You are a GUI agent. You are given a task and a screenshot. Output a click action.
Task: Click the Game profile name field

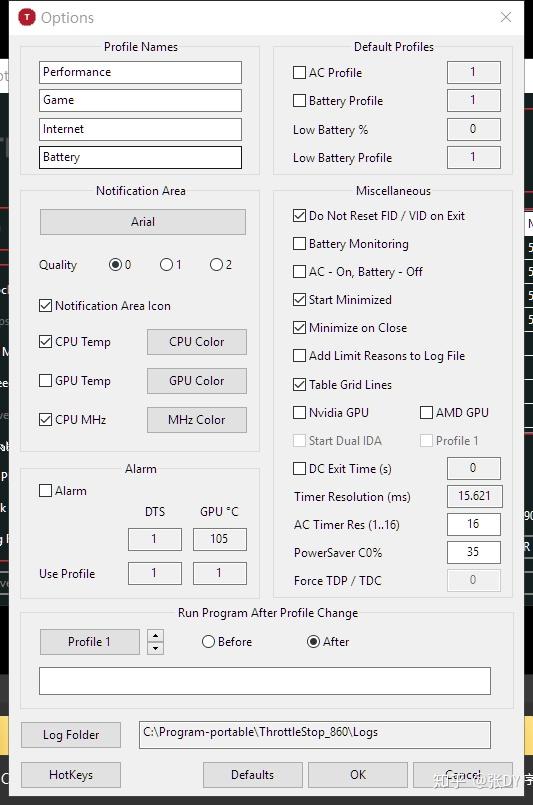tap(140, 101)
